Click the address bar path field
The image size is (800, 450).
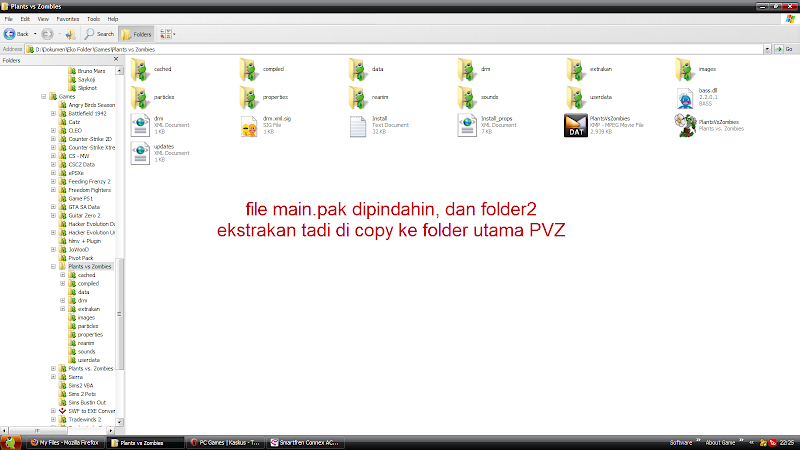click(394, 49)
